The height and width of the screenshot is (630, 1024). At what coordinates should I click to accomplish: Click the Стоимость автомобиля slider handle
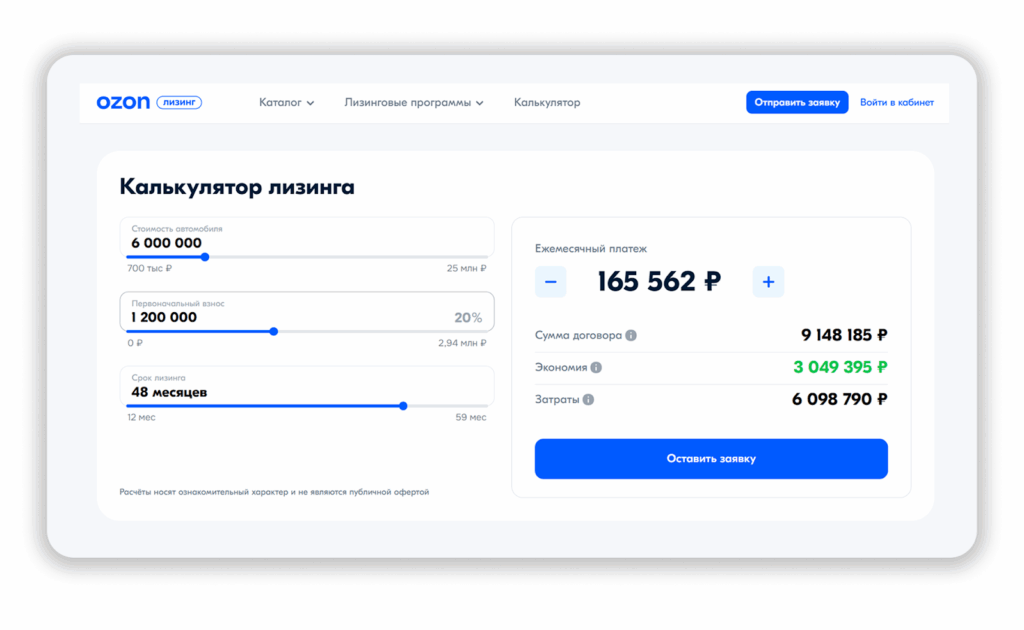coord(205,257)
